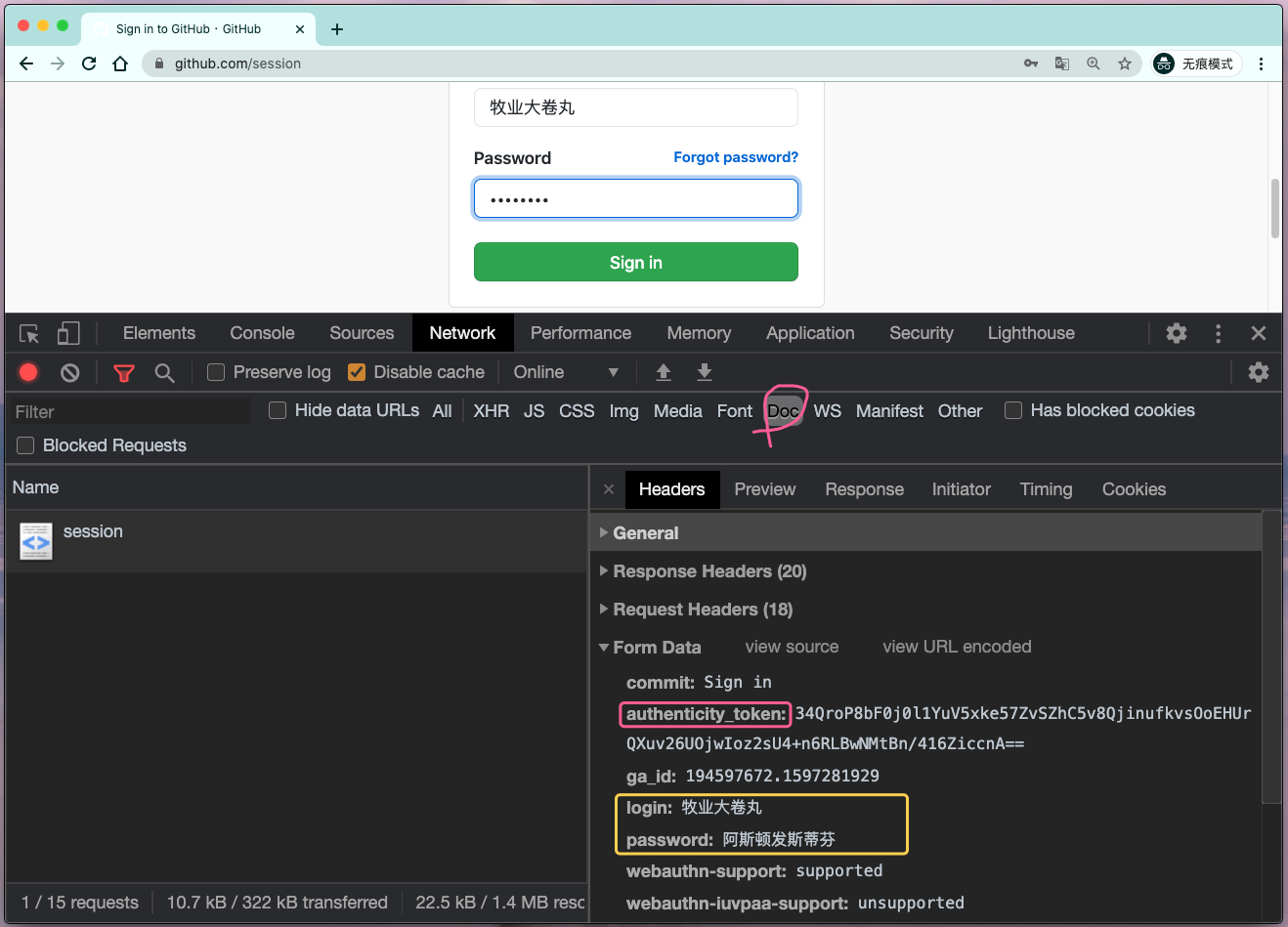
Task: Click view URL encoded
Action: 957,647
